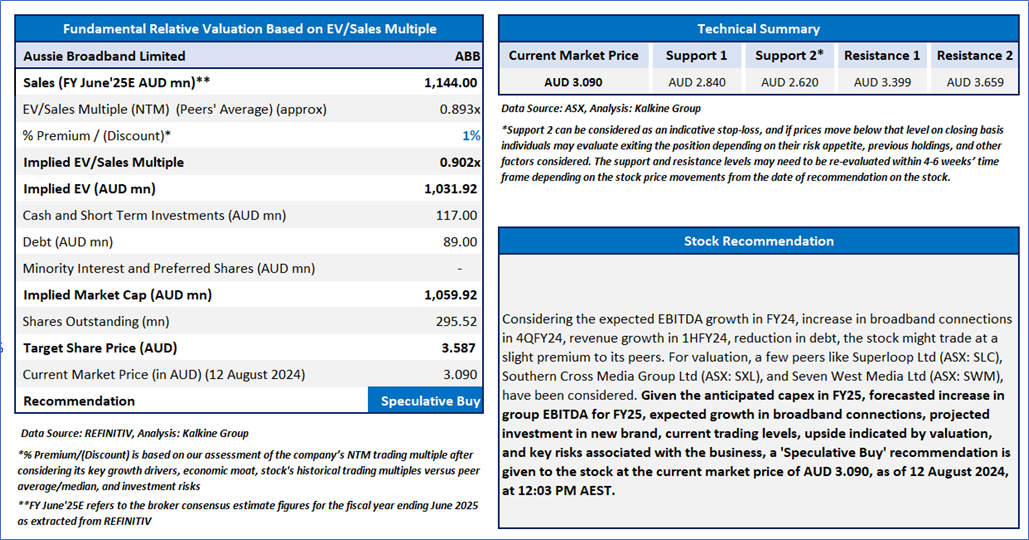Image resolution: width=1029 pixels, height=540 pixels.
Task: Click the Support 2 value AUD 2.620
Action: (x=789, y=82)
